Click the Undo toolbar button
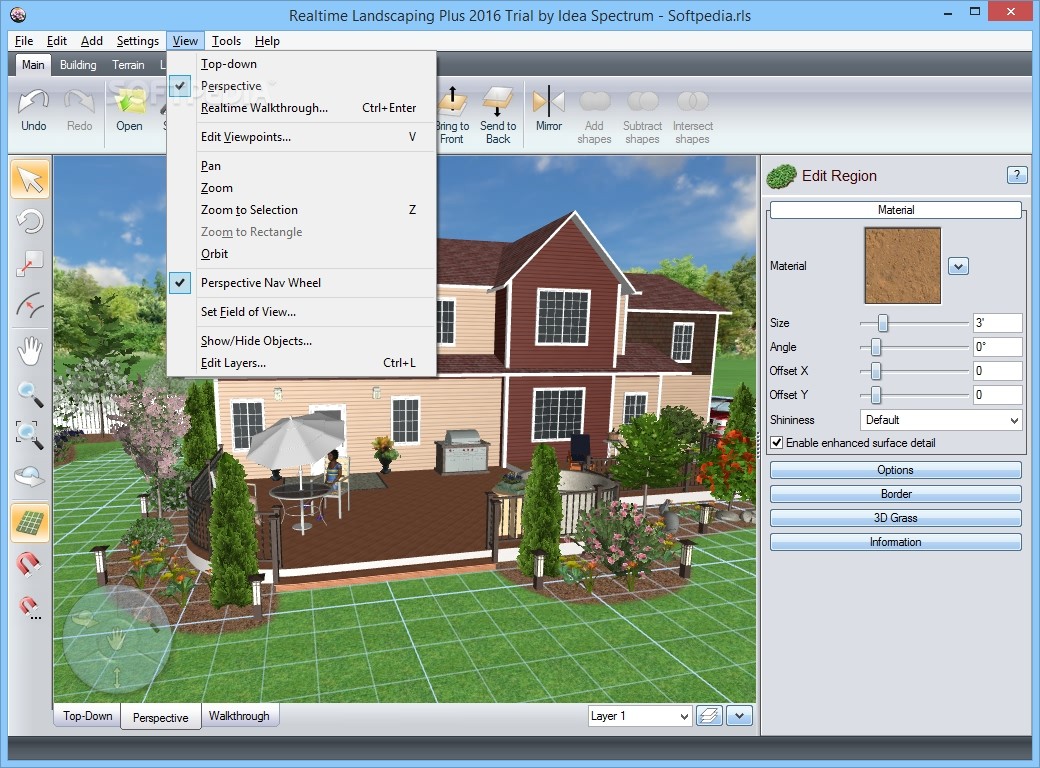Image resolution: width=1040 pixels, height=768 pixels. tap(33, 111)
